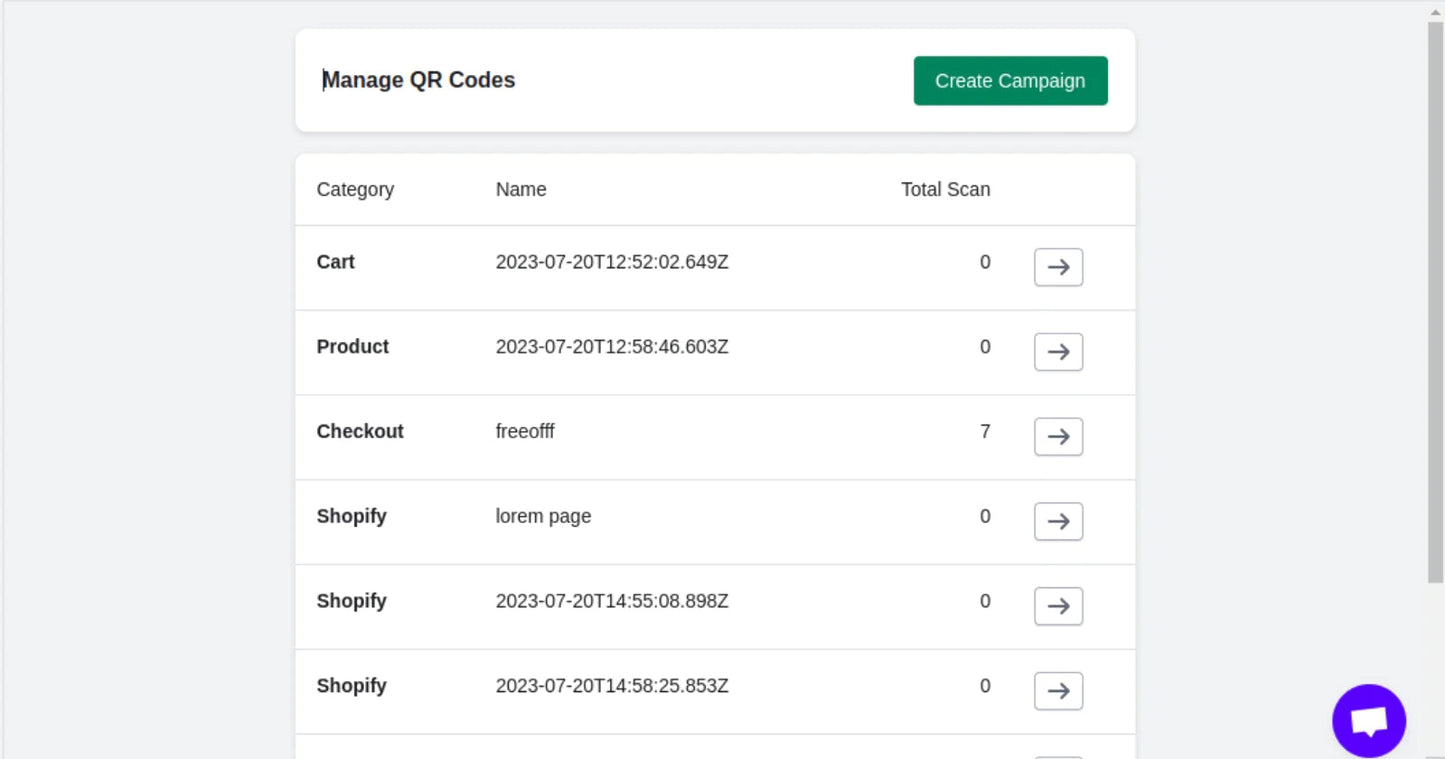The image size is (1445, 759).
Task: Click the 2023-07-20T12:52:02.649Z name
Action: point(612,262)
